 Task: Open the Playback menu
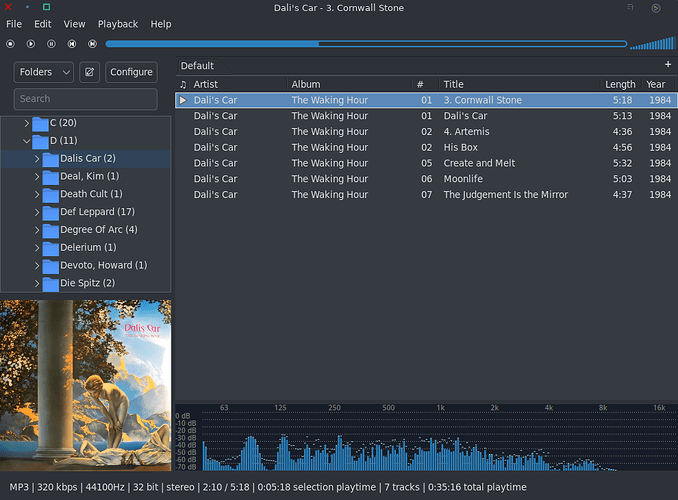click(118, 24)
